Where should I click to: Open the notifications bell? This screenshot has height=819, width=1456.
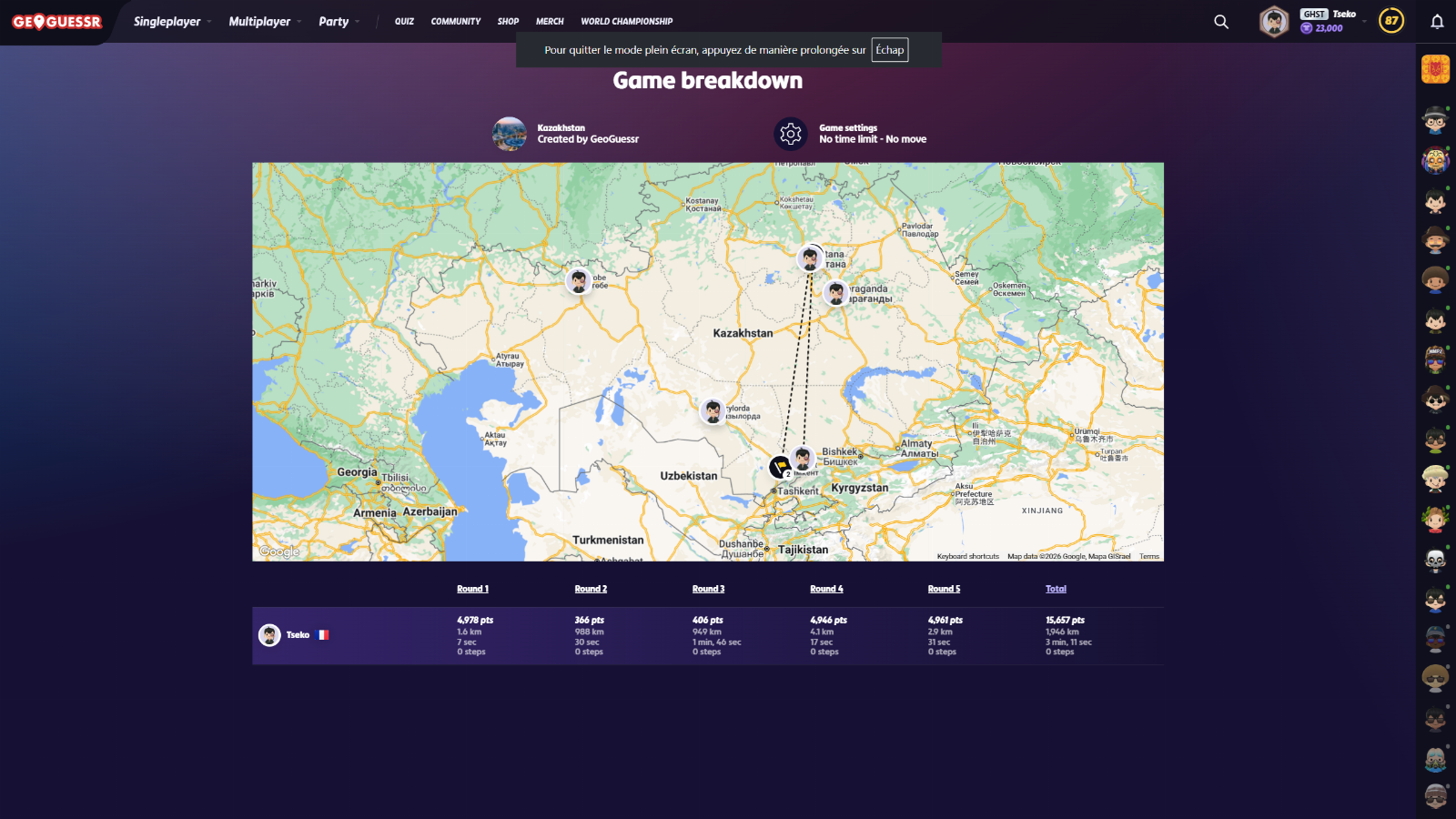(x=1437, y=22)
